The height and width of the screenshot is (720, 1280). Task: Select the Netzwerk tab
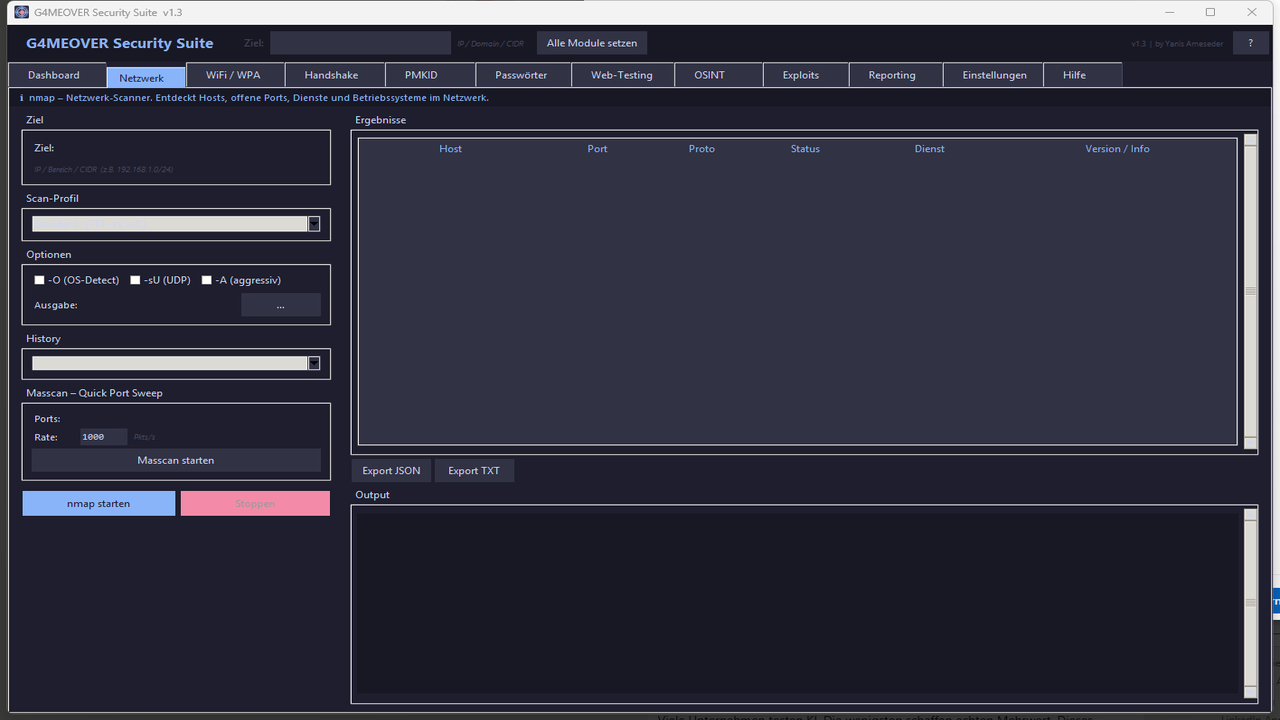click(x=146, y=77)
